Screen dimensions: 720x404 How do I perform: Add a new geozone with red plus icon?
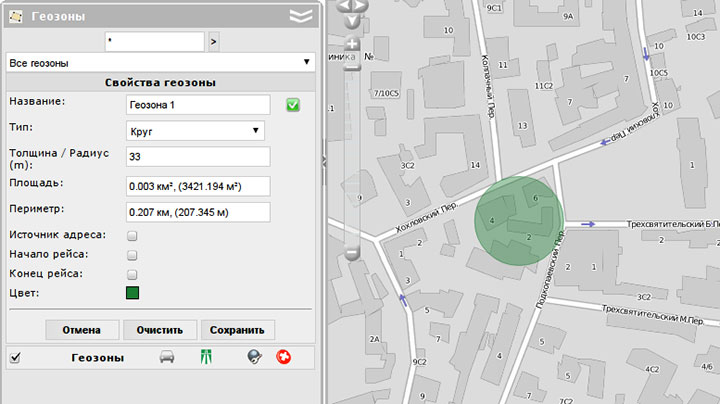click(x=283, y=357)
